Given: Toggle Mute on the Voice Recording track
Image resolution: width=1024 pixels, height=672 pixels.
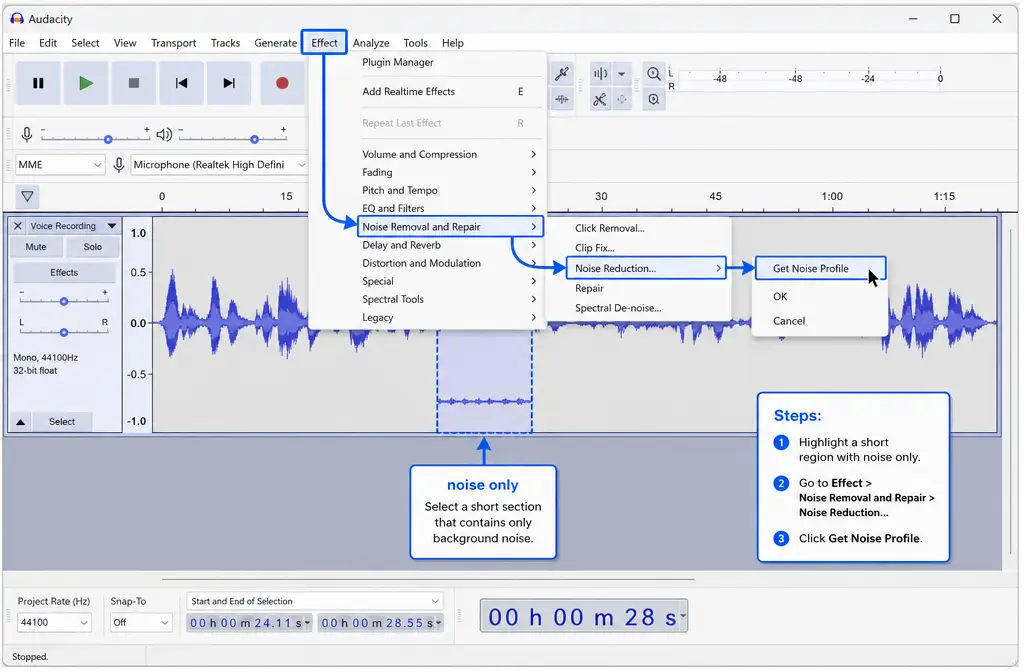Looking at the screenshot, I should [36, 247].
